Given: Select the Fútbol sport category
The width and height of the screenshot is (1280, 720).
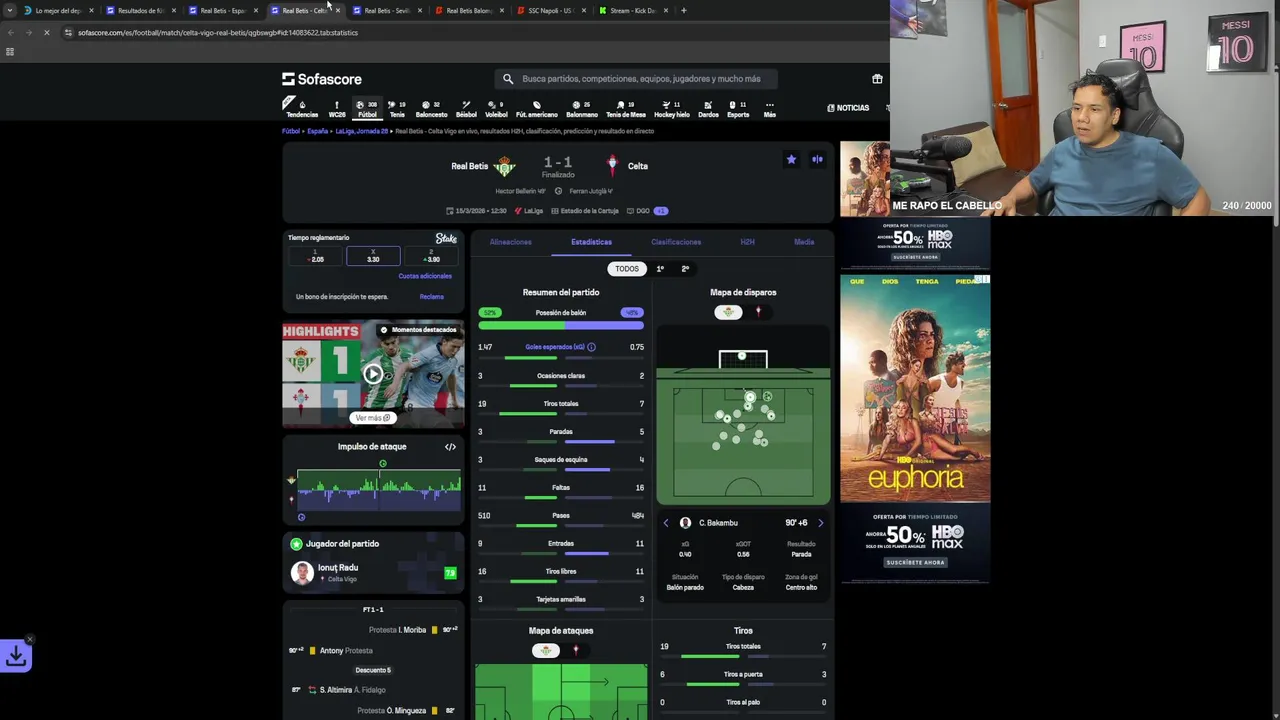Looking at the screenshot, I should tap(368, 109).
